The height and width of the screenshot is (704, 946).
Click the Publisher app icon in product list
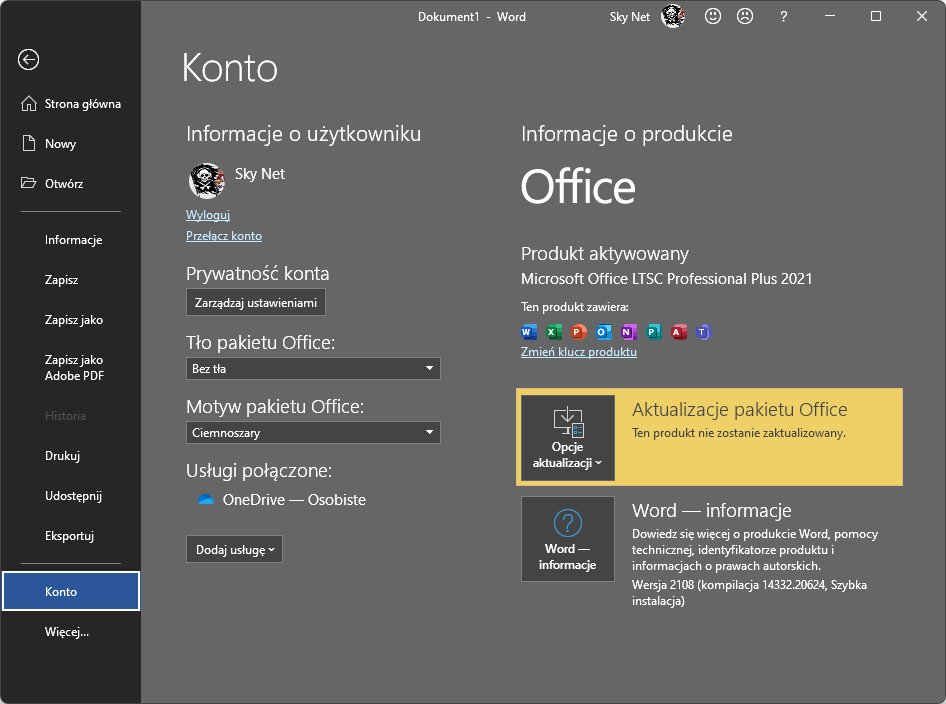[x=653, y=332]
